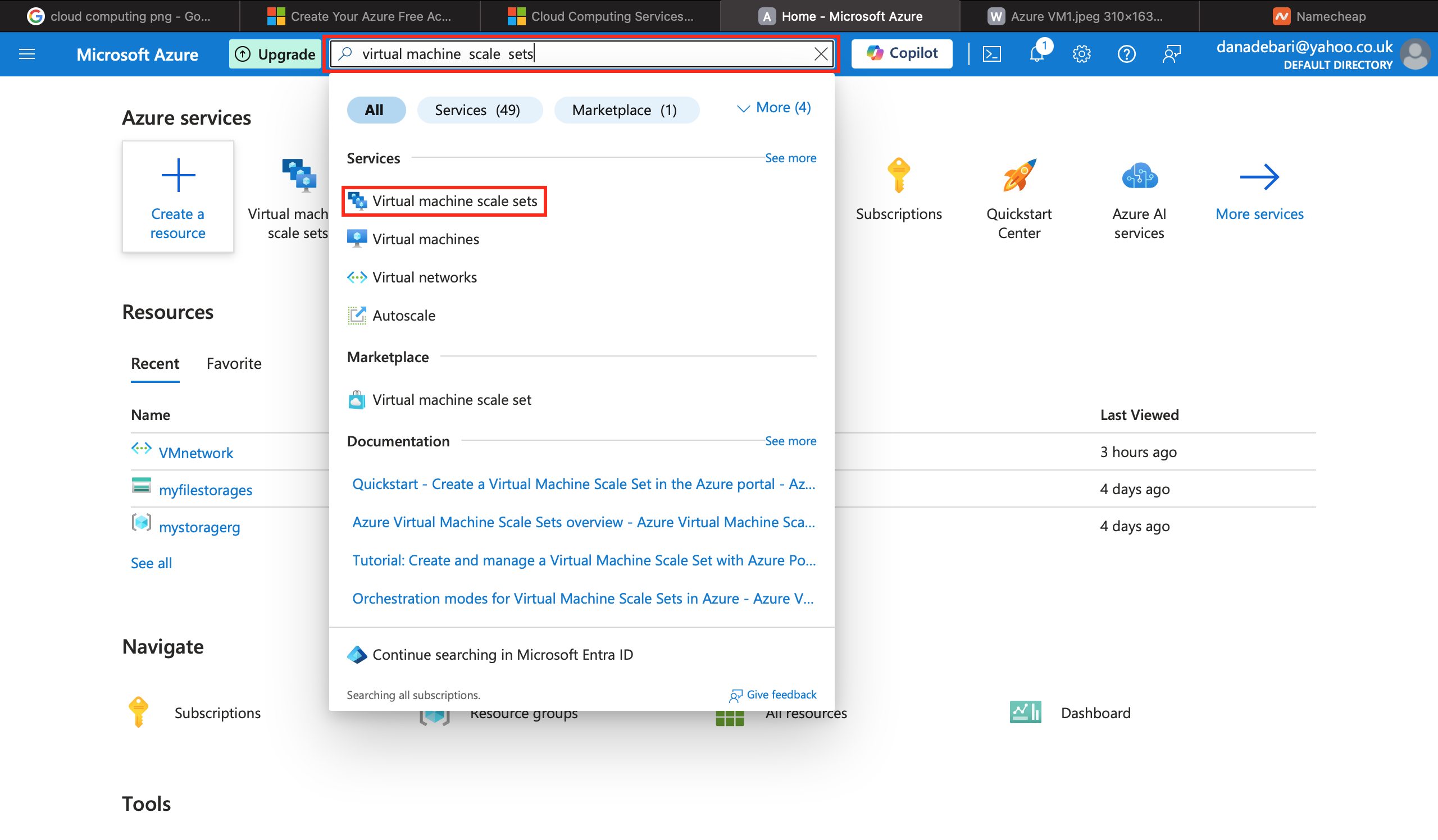Open Continue searching in Microsoft Entra ID

coord(502,655)
